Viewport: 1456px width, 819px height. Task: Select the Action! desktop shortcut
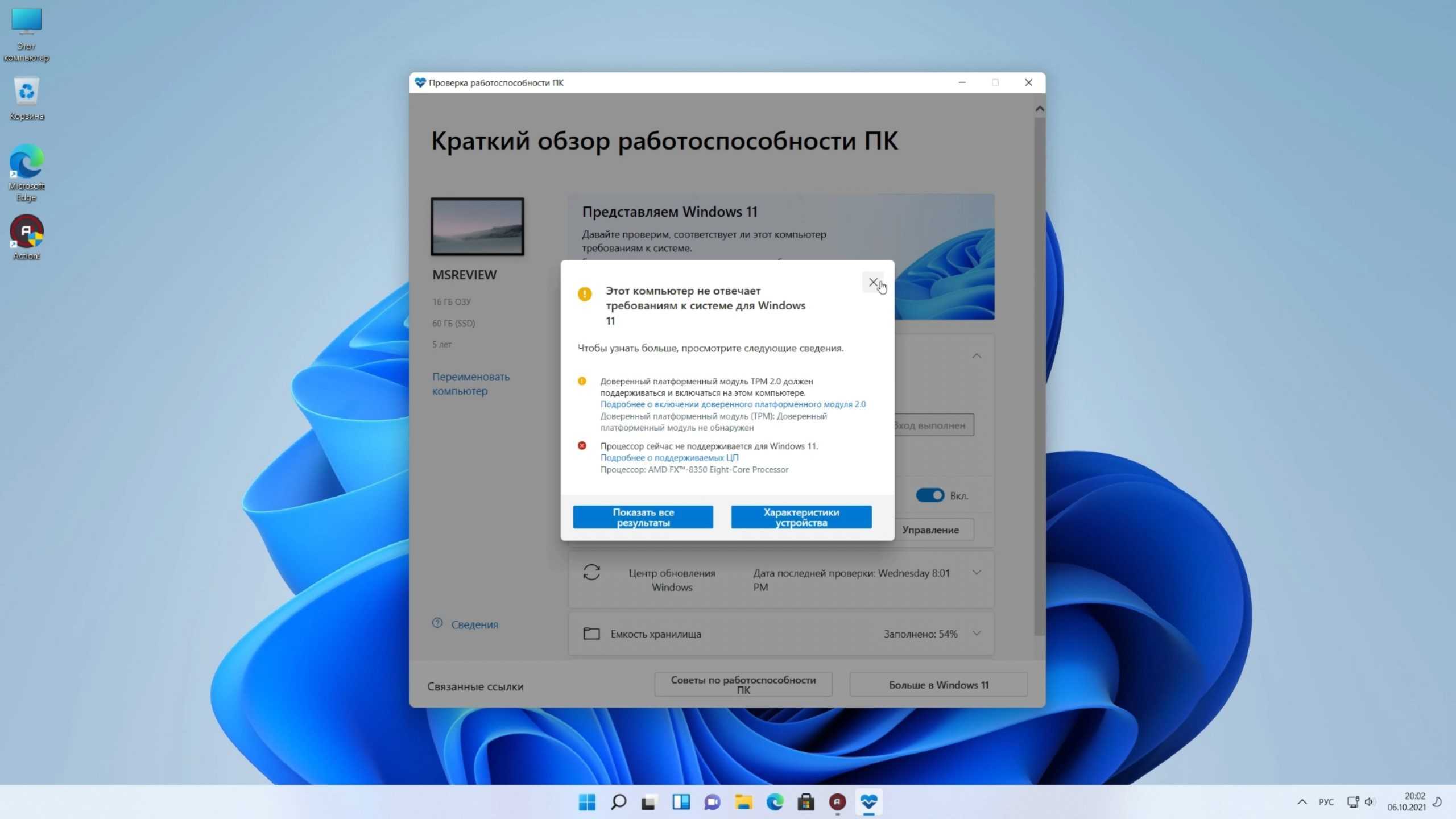(26, 238)
